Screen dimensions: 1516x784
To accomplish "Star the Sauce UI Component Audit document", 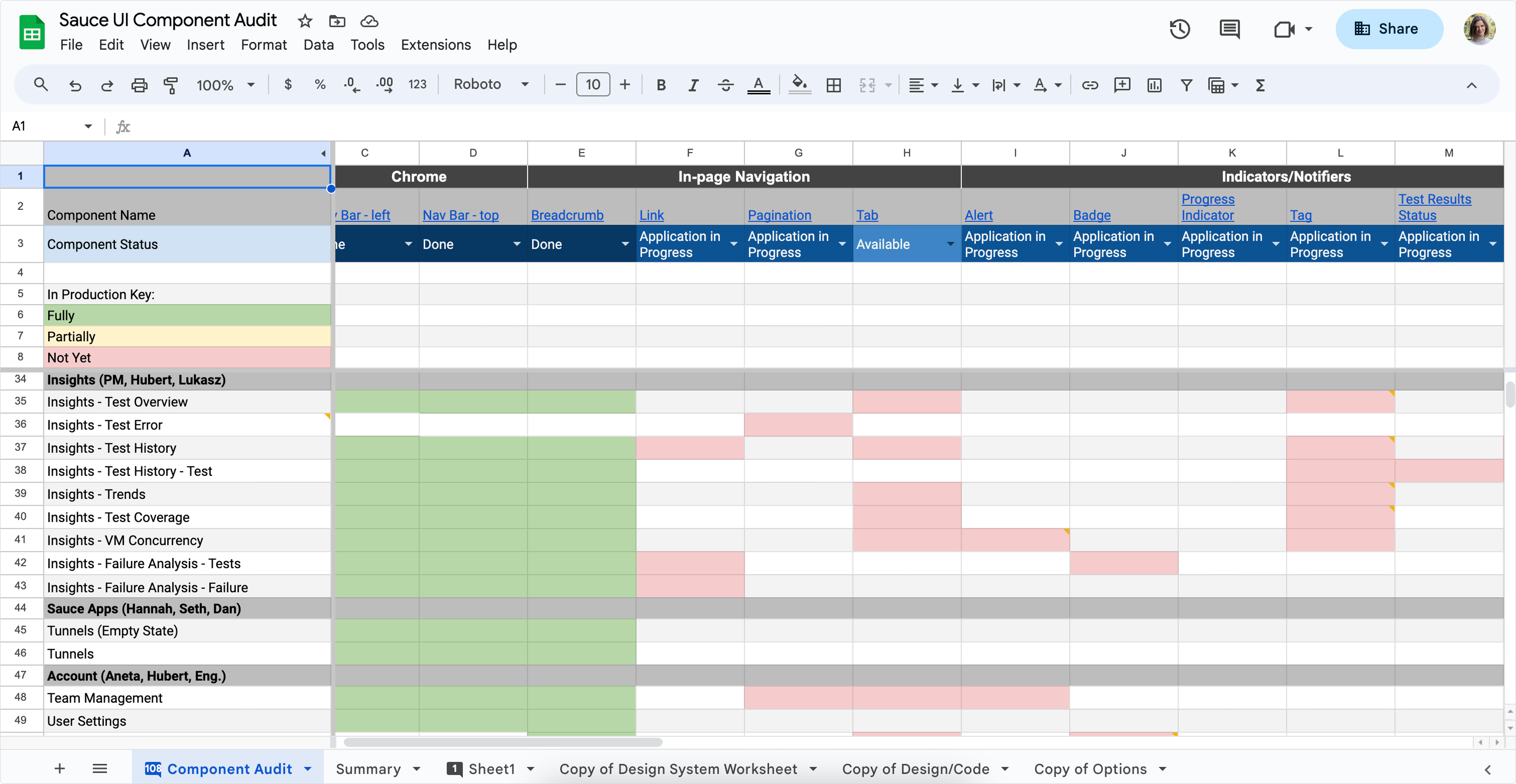I will coord(305,21).
